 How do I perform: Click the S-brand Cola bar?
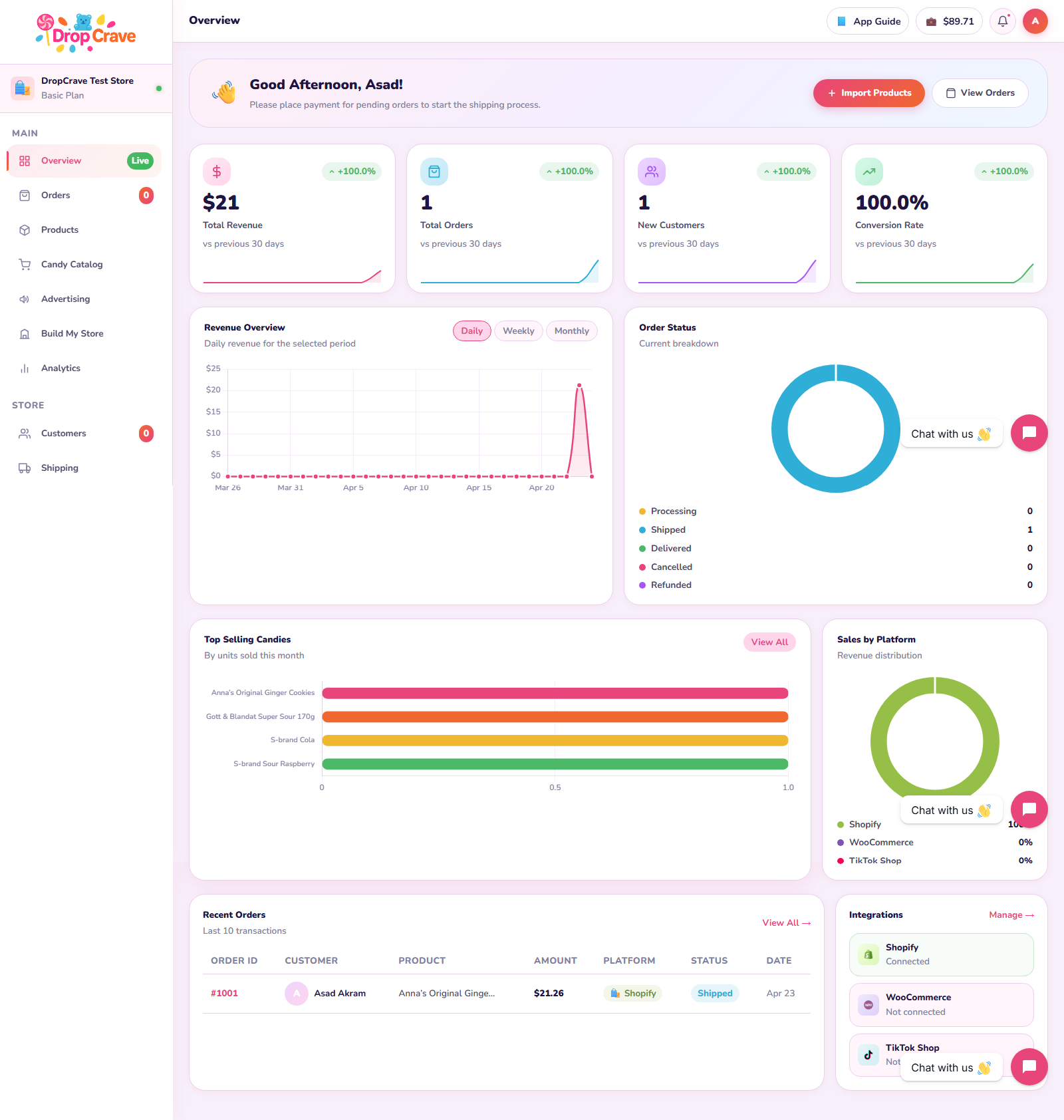point(555,741)
